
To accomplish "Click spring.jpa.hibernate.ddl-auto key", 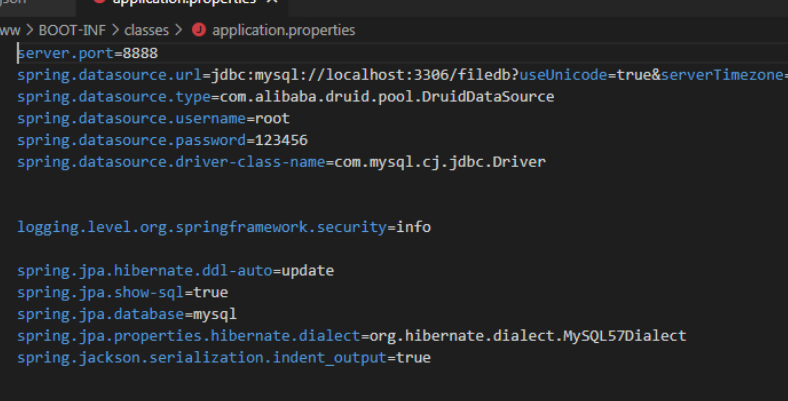I will coord(145,271).
